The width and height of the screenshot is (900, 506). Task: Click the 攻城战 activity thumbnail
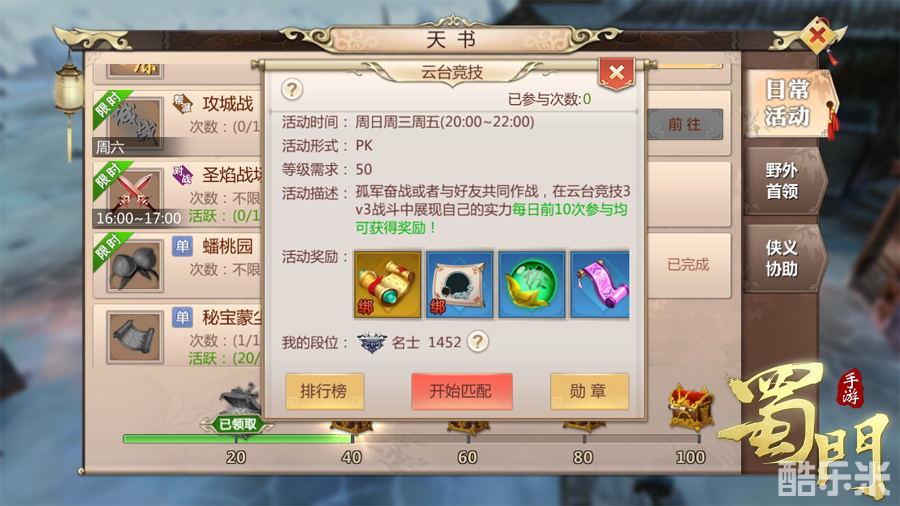point(135,122)
